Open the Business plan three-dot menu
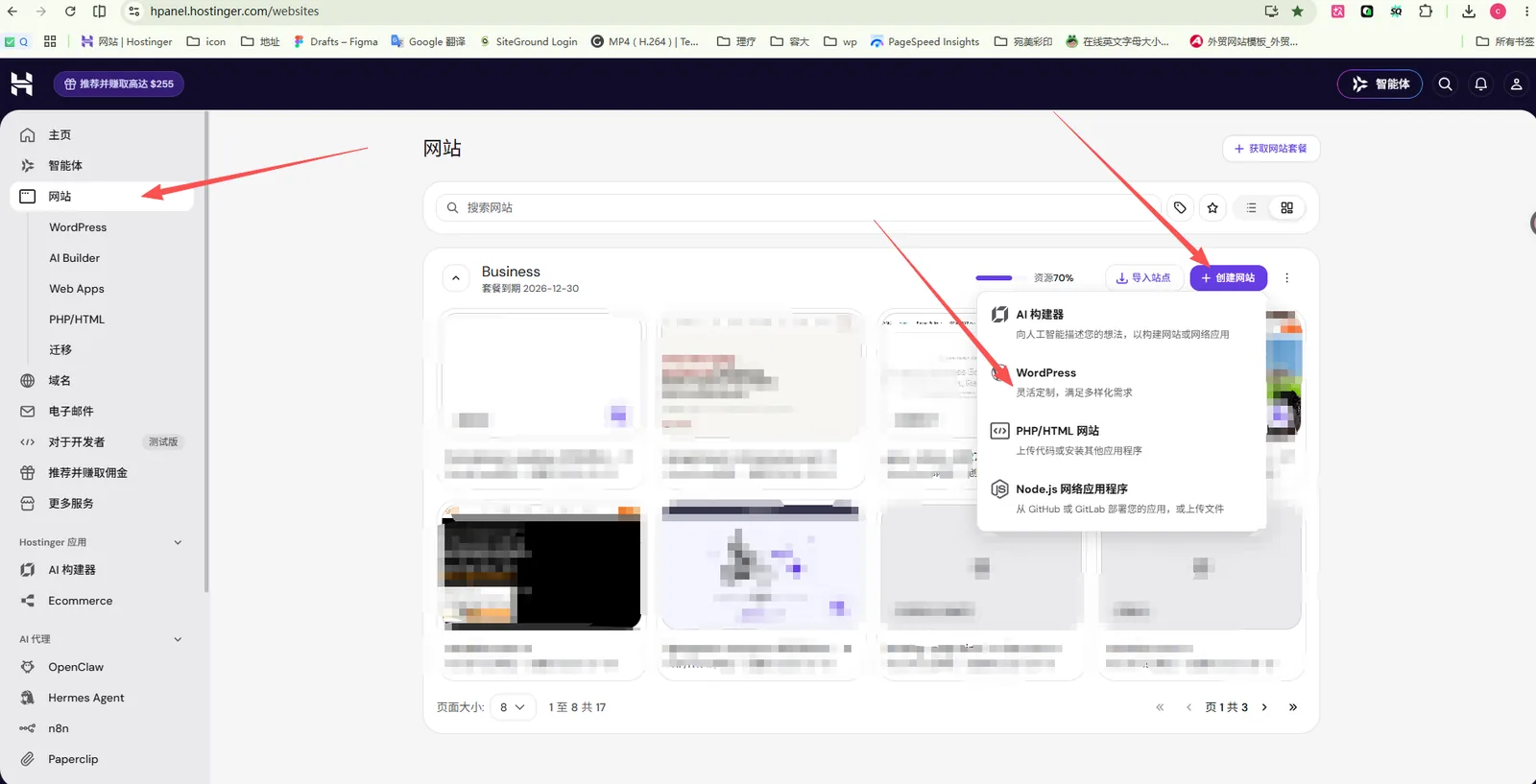1536x784 pixels. 1286,277
